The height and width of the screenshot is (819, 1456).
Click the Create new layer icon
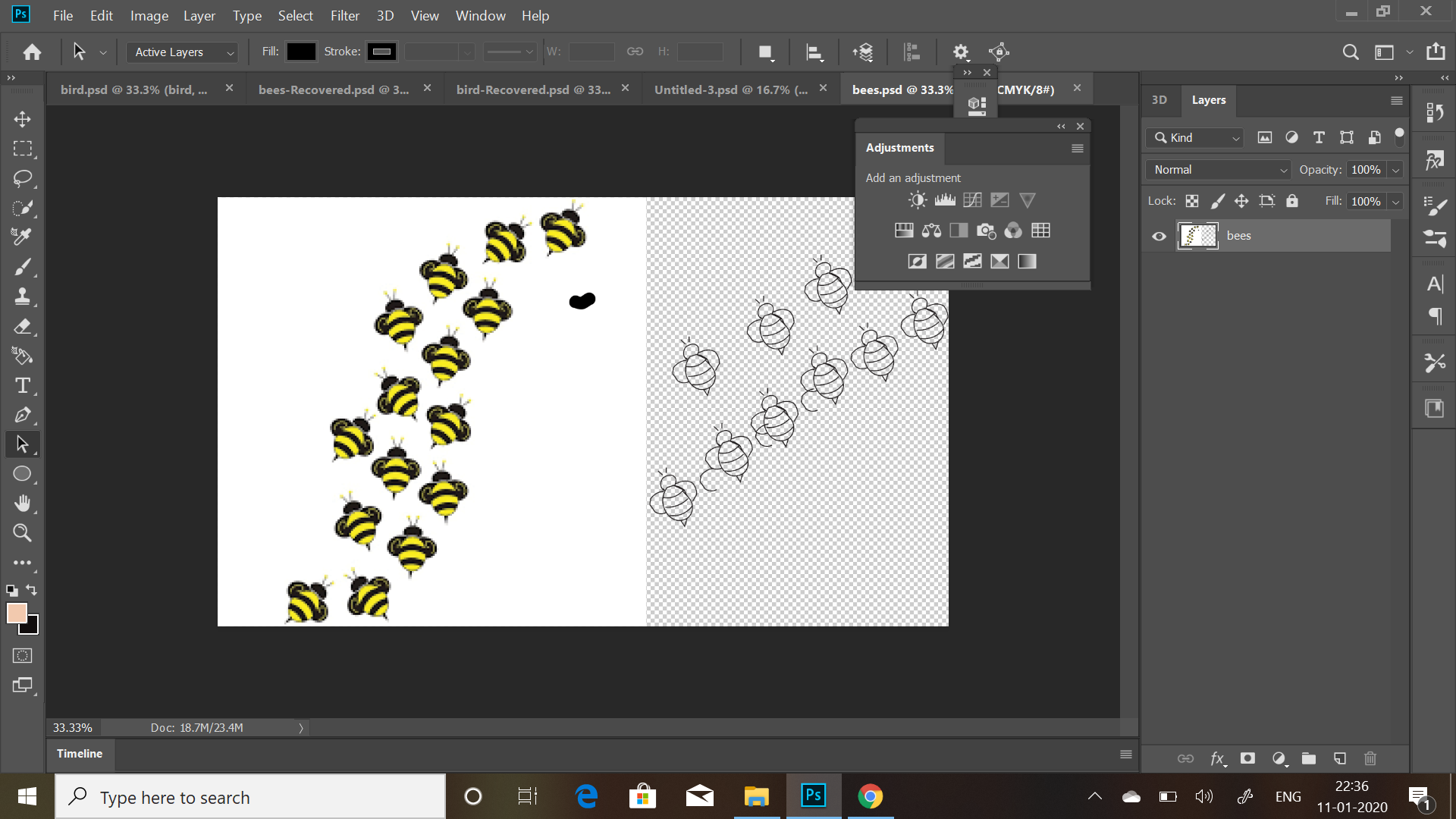point(1340,758)
